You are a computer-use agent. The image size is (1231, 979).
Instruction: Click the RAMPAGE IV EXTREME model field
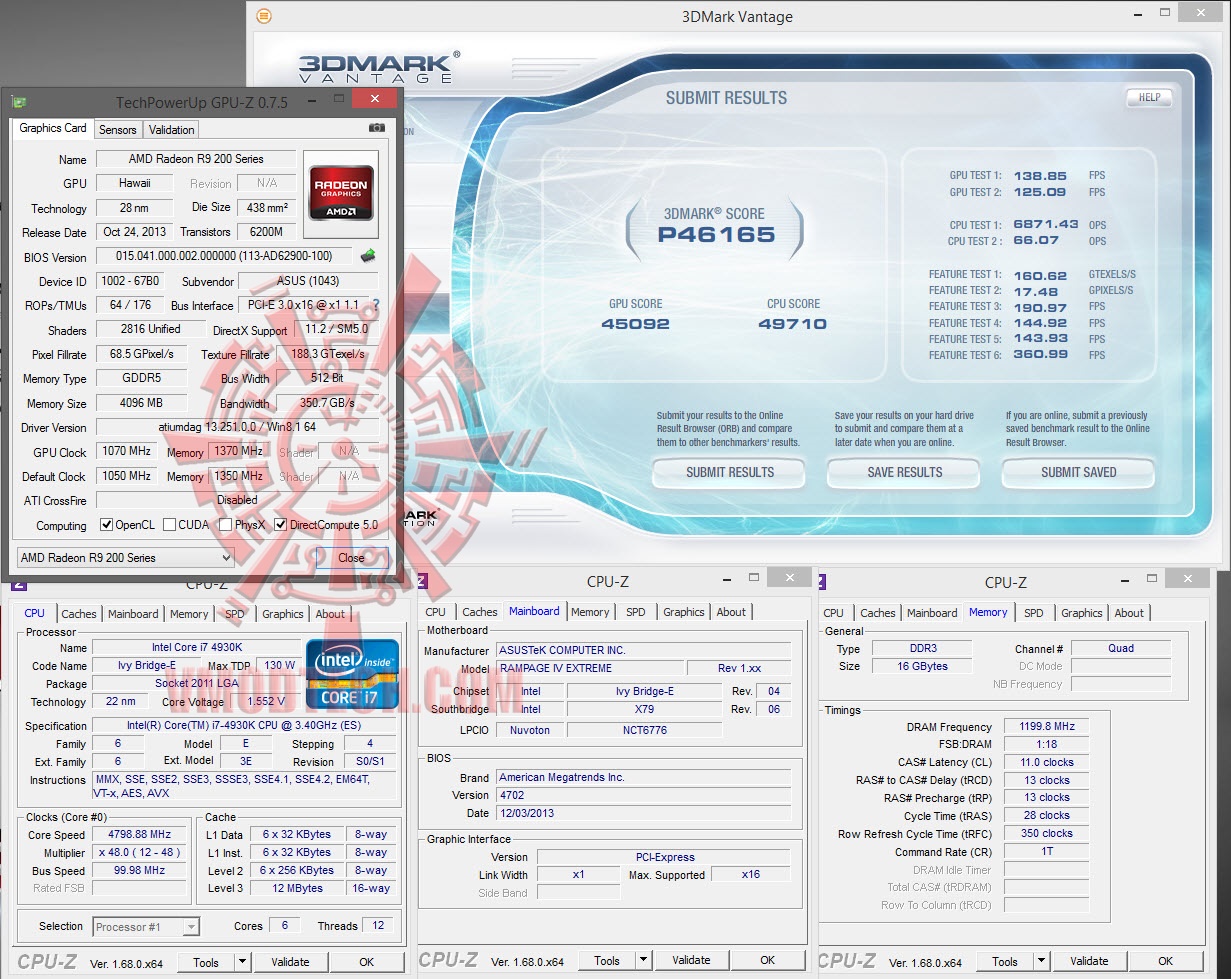point(590,668)
